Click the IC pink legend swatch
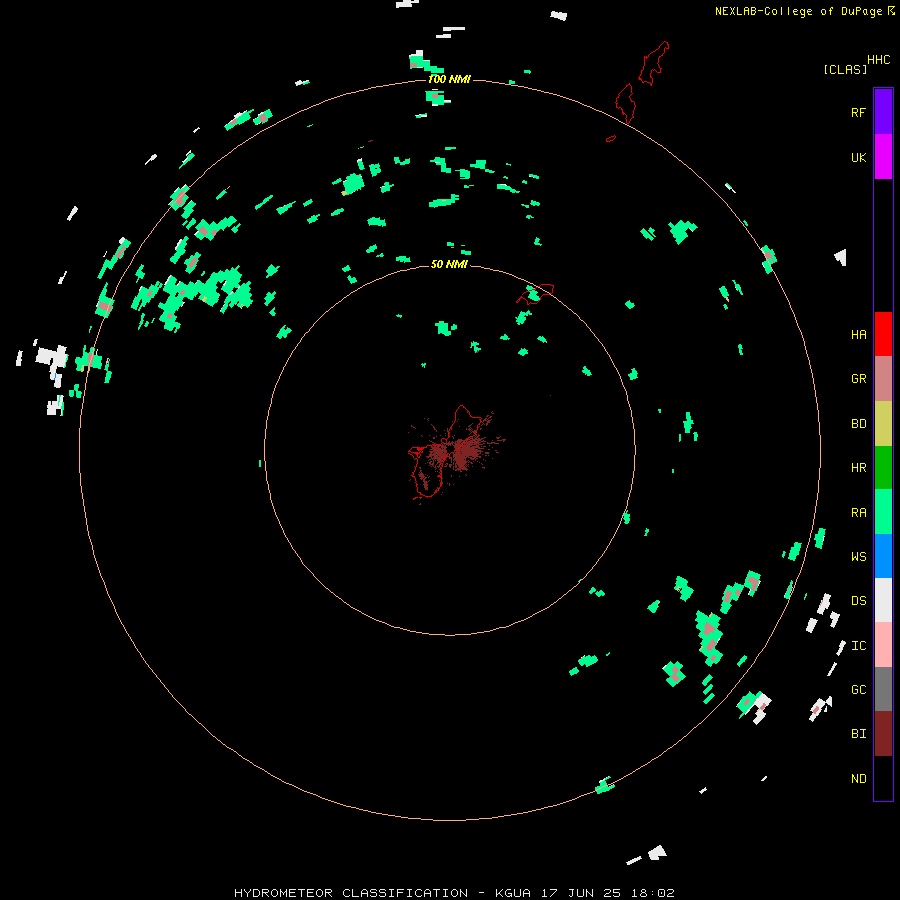This screenshot has height=900, width=900. 883,645
